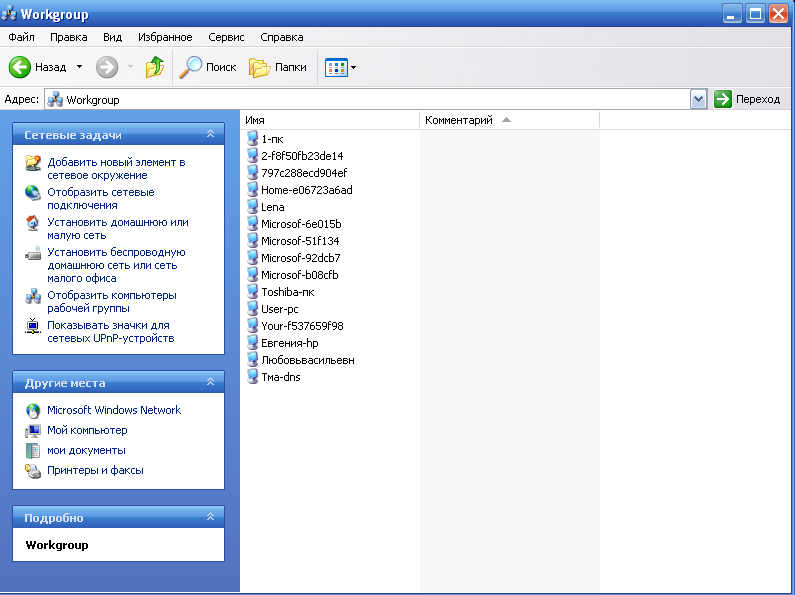Collapse the Другие места panel

(210, 382)
